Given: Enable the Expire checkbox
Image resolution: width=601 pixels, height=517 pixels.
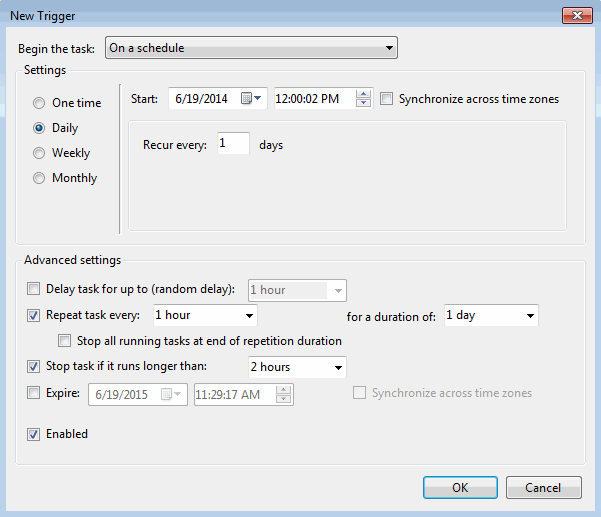Looking at the screenshot, I should tap(35, 394).
